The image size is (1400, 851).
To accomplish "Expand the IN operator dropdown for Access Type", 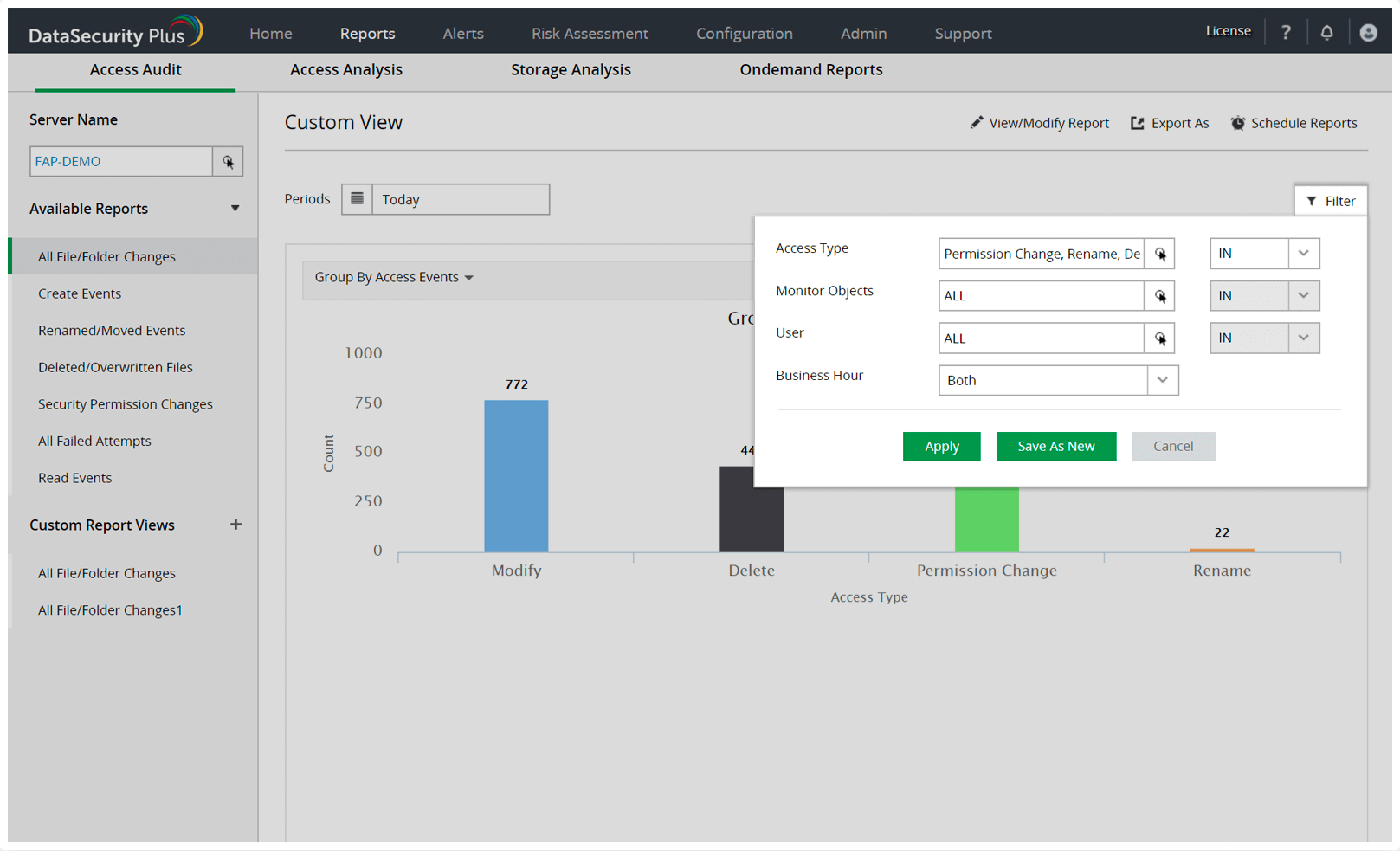I will (1303, 253).
